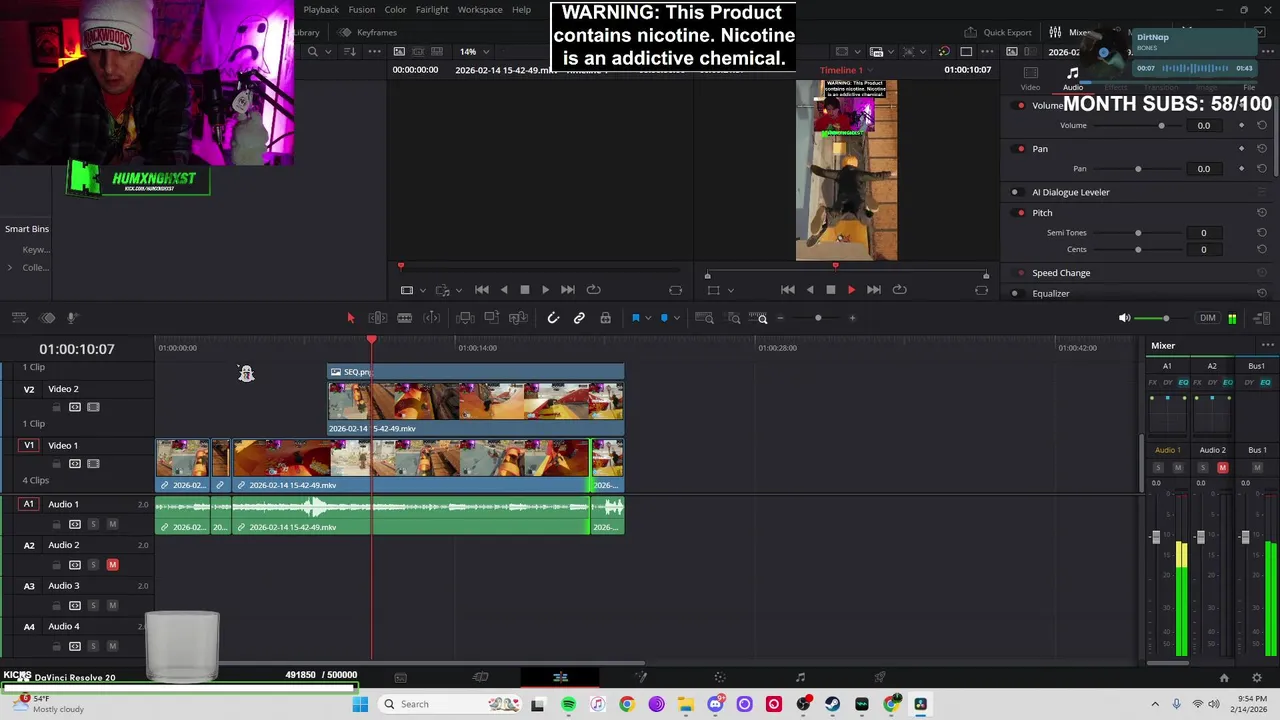Enable the AI Dialogue Leveler toggle

[1015, 192]
